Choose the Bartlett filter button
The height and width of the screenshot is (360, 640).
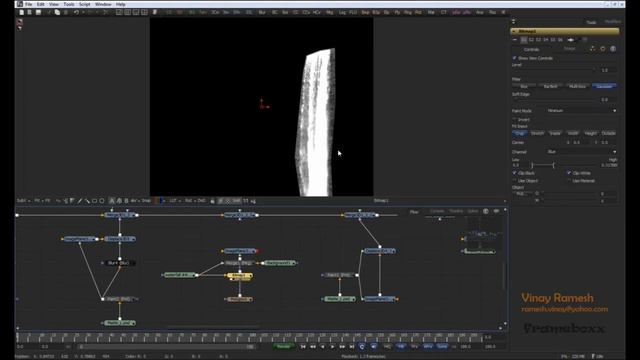[551, 87]
